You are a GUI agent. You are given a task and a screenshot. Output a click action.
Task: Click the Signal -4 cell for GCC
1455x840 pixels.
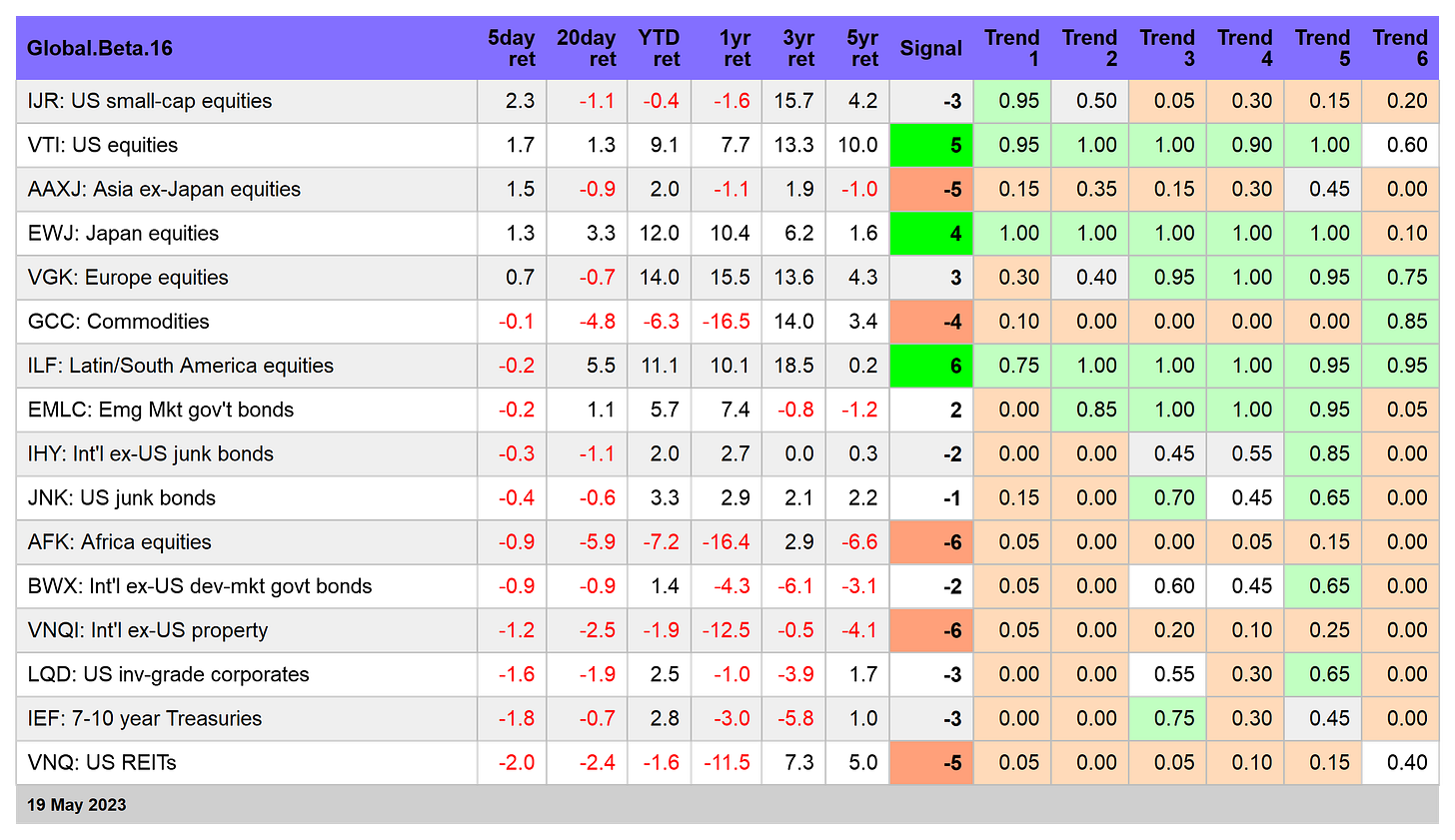point(931,321)
